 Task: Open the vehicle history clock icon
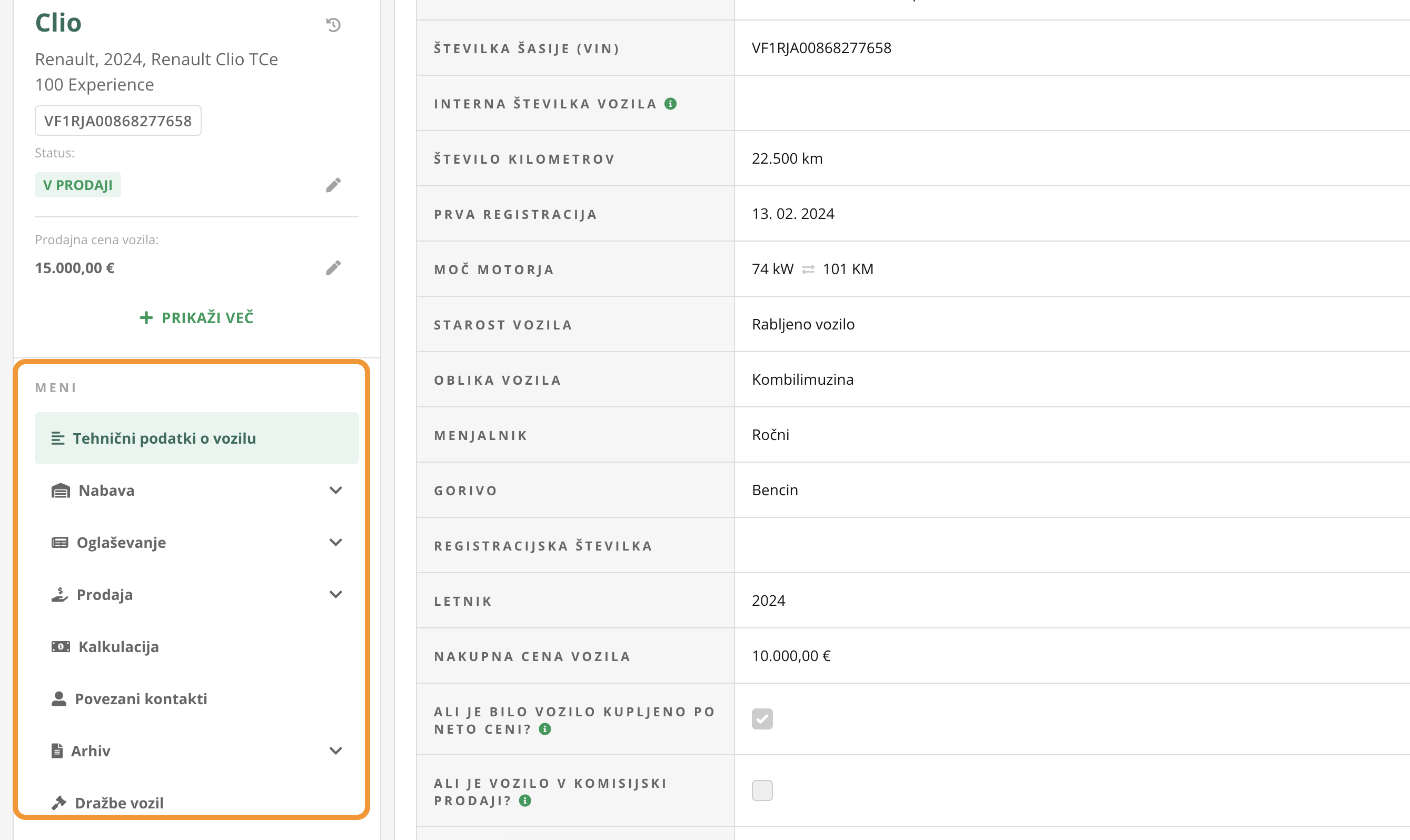coord(333,25)
